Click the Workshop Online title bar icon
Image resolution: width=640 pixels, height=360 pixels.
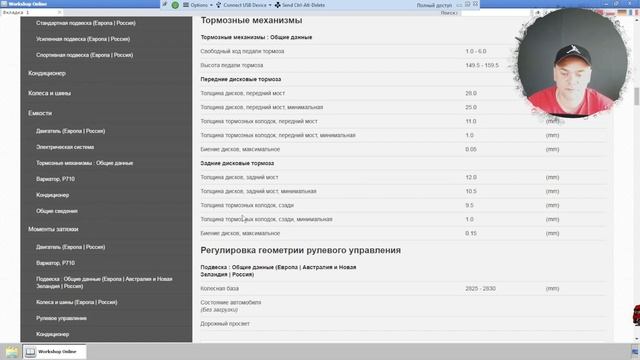pyautogui.click(x=4, y=4)
